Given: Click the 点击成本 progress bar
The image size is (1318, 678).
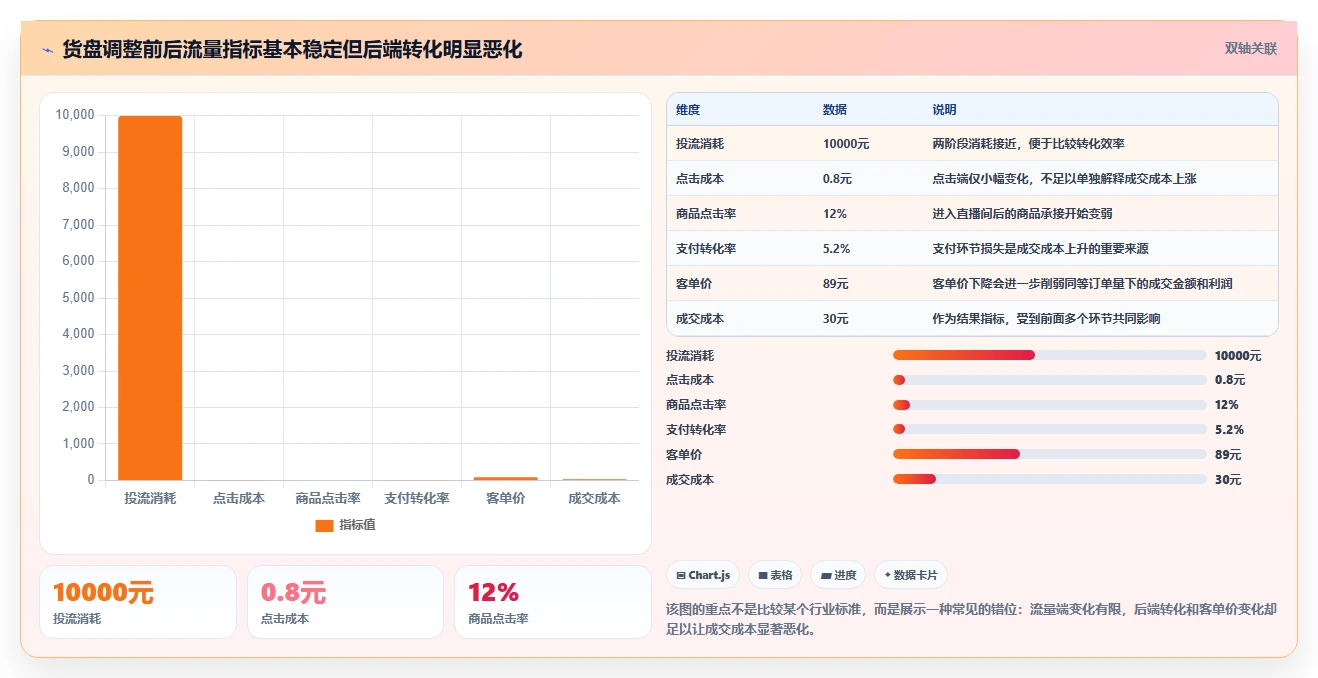Looking at the screenshot, I should [x=1049, y=380].
